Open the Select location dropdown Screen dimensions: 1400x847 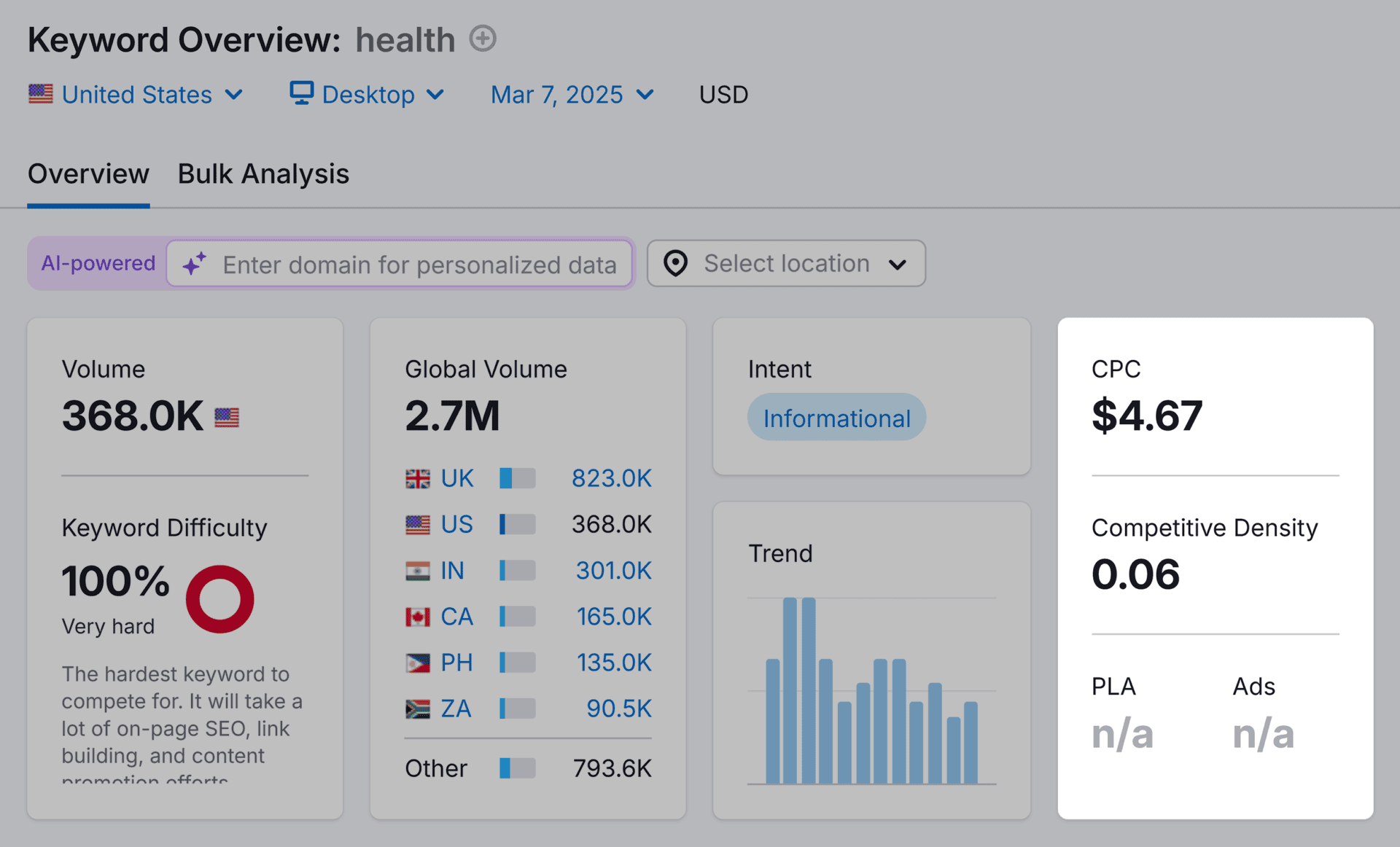[x=786, y=263]
